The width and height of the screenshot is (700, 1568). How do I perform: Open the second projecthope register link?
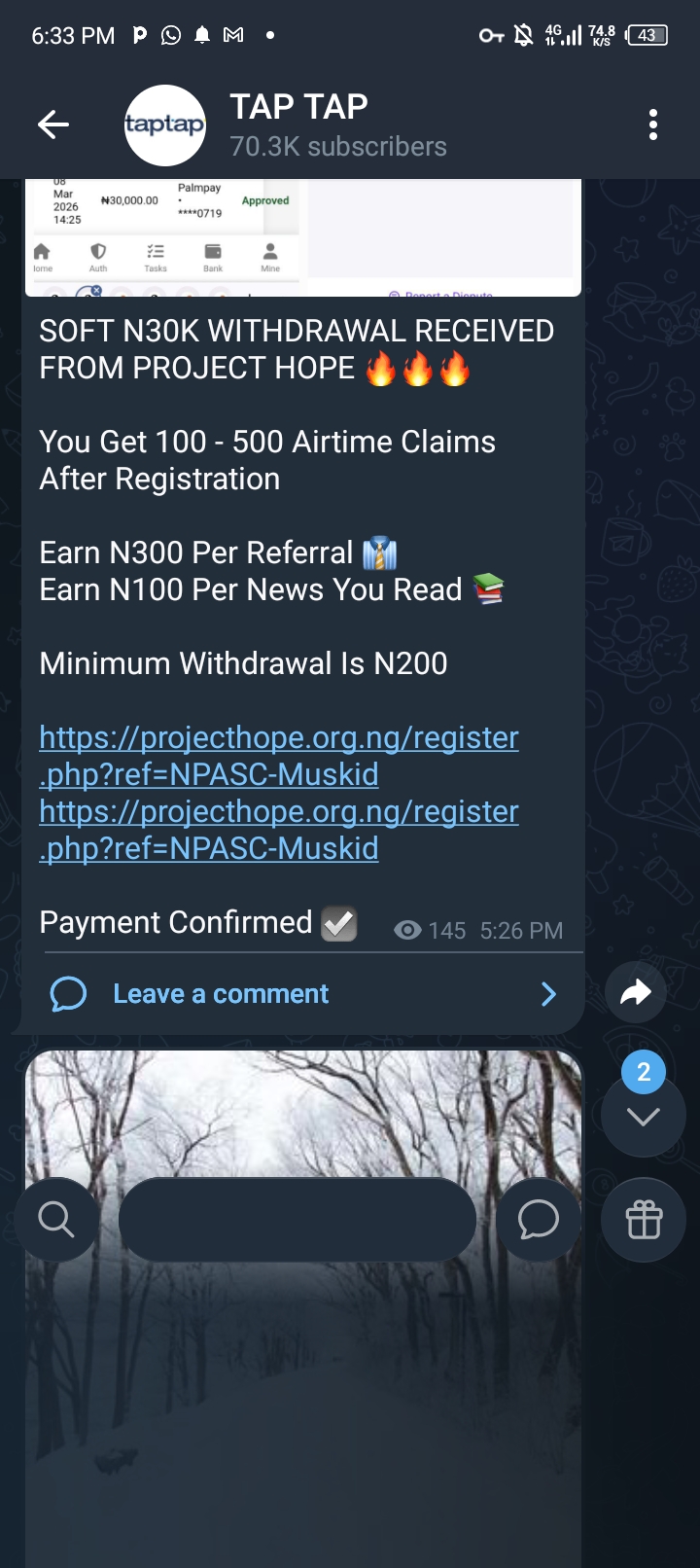tap(278, 830)
